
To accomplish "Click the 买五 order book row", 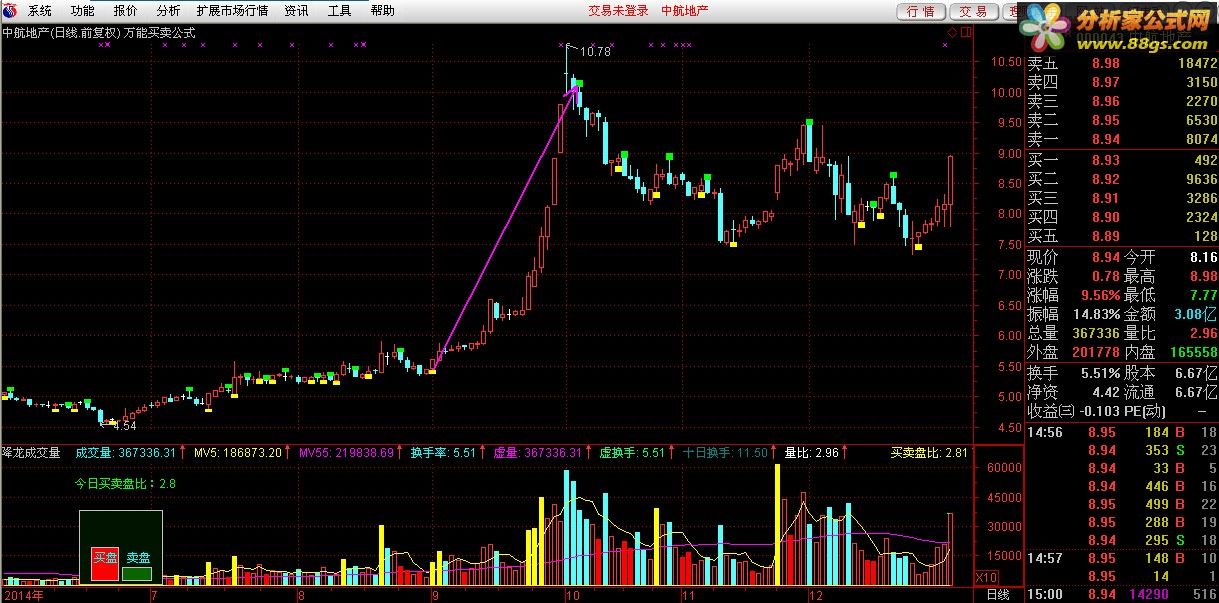I will 1122,236.
